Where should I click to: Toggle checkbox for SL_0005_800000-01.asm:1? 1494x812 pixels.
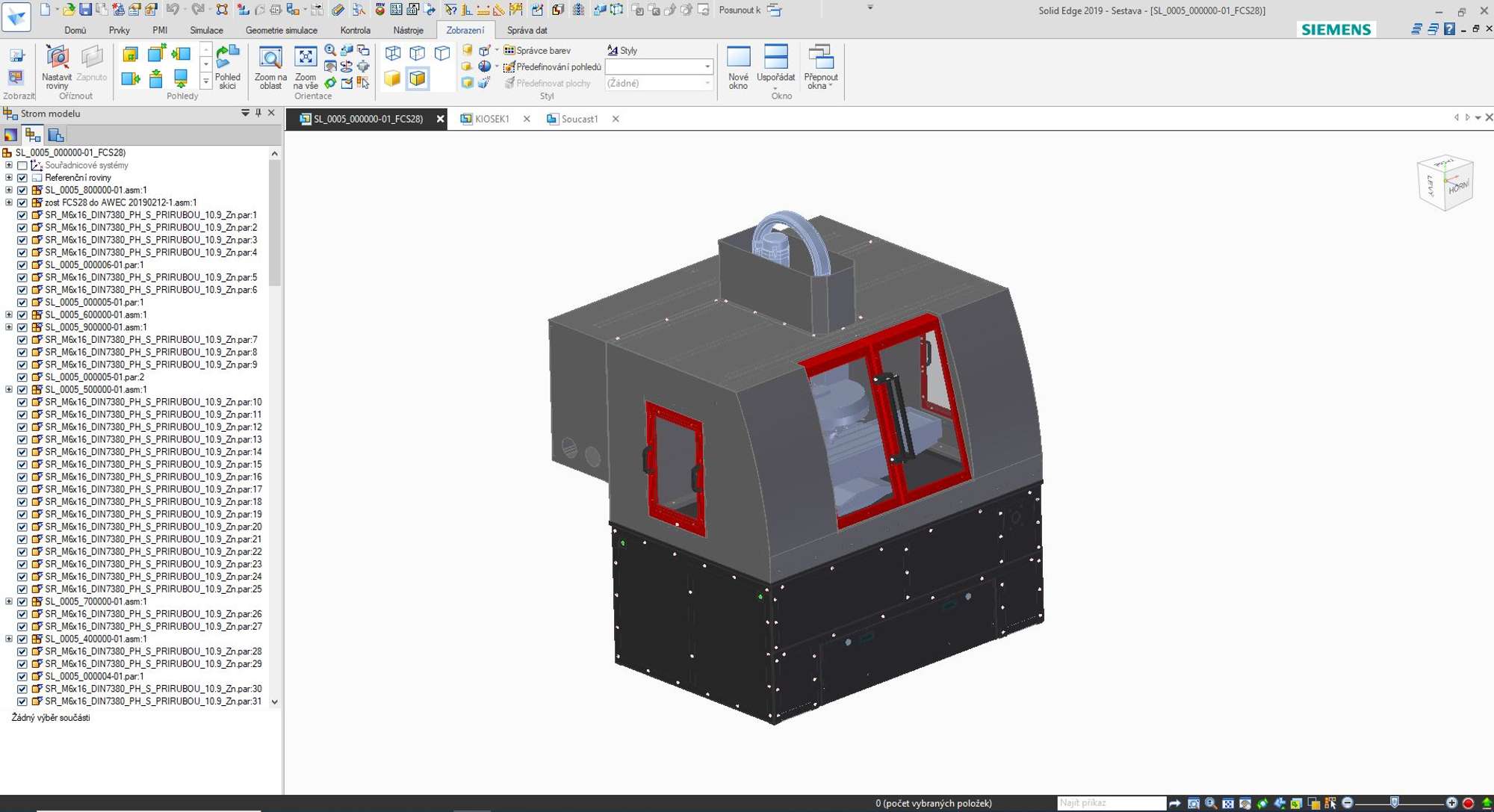(x=22, y=190)
